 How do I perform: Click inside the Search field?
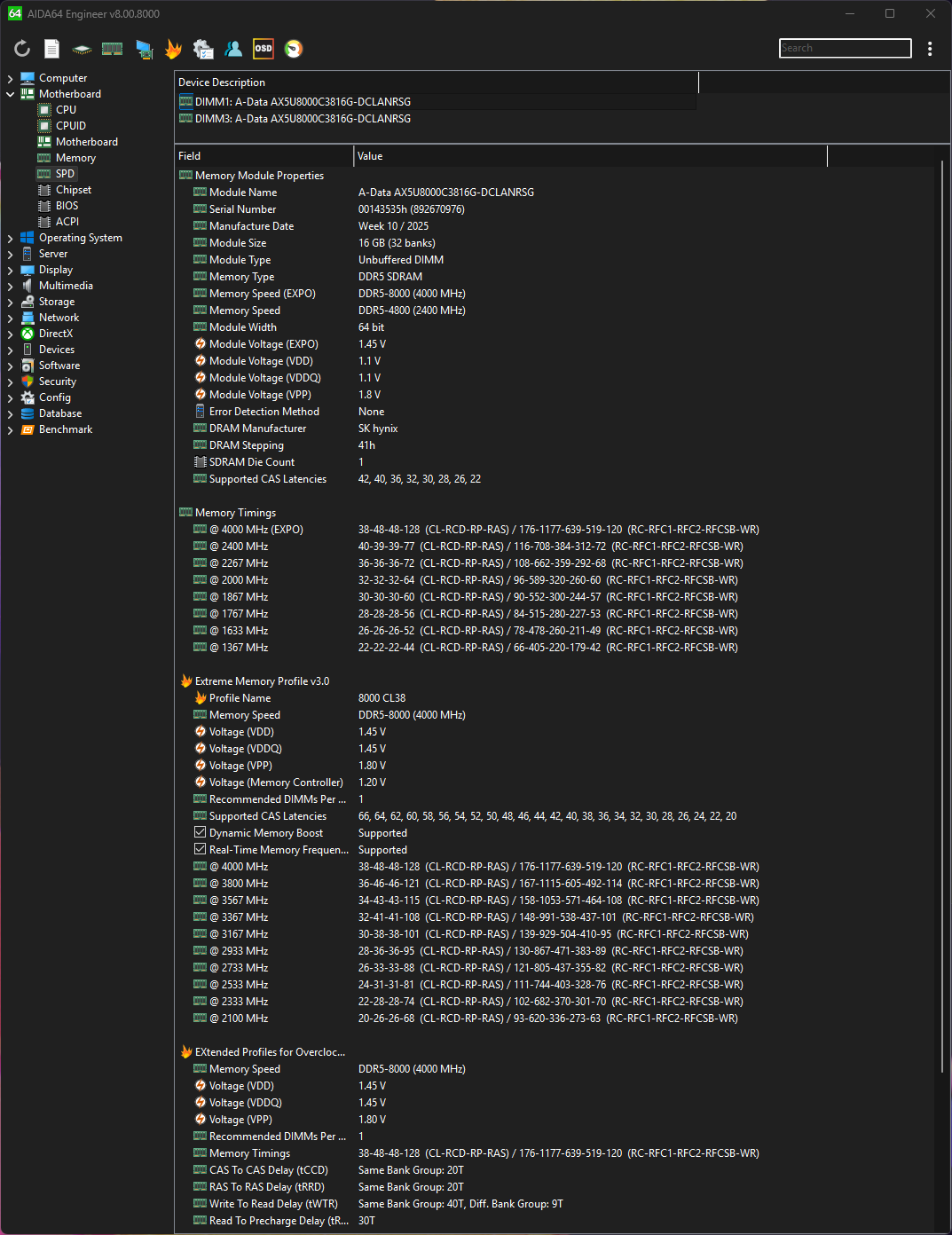[845, 48]
